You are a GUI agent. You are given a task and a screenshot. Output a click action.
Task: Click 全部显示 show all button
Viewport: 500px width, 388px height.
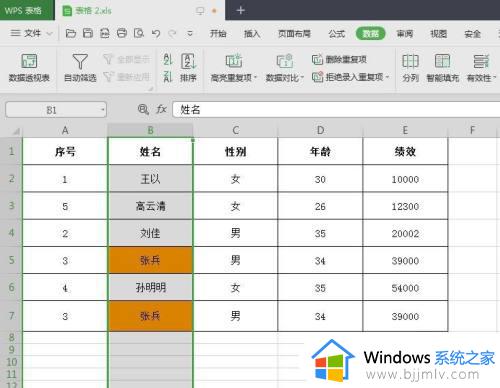point(127,59)
